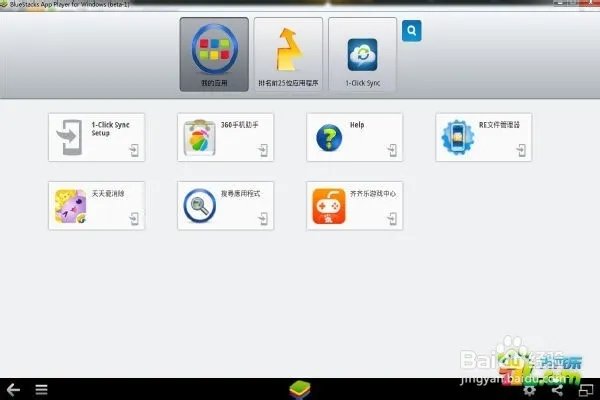Click the 1-Click Sync Setup label
The image size is (600, 400).
(110, 129)
